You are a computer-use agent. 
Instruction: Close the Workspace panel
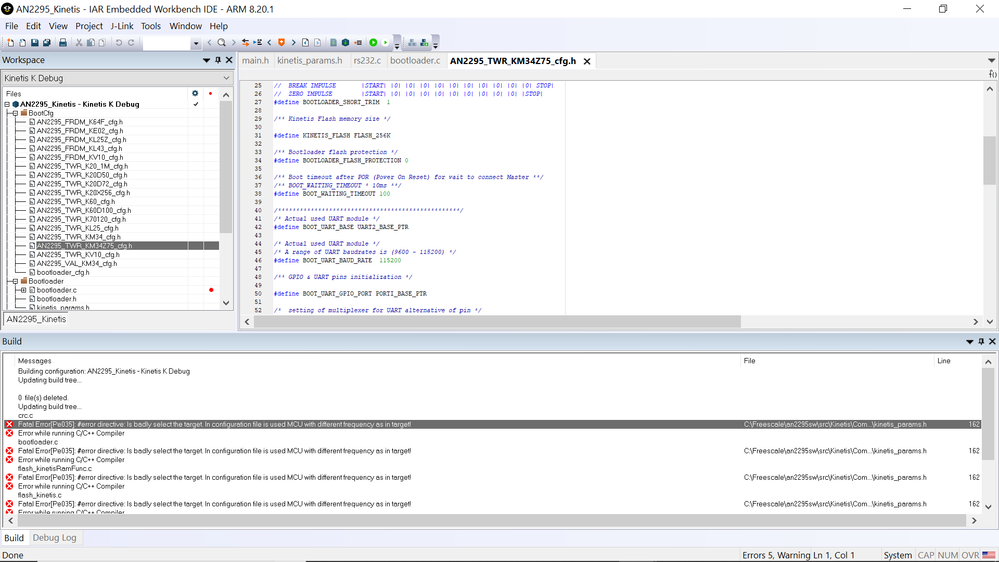(229, 60)
